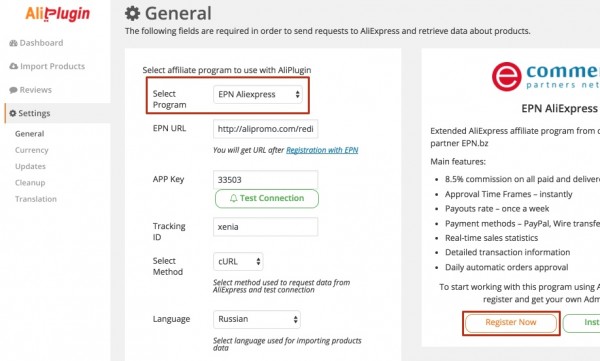Select the General settings submenu

(29, 134)
